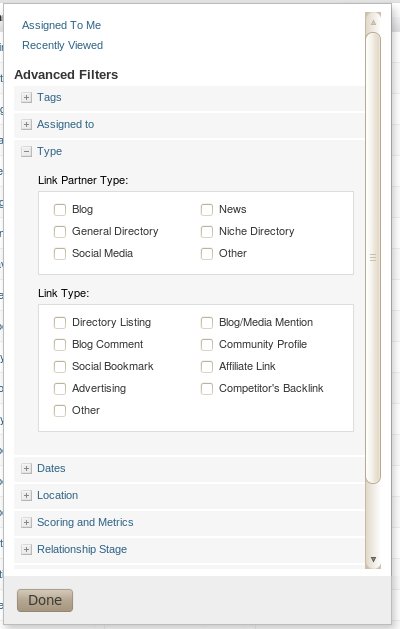Screen dimensions: 400x629
Task: Collapse the Type section minus icon
Action: click(x=26, y=151)
